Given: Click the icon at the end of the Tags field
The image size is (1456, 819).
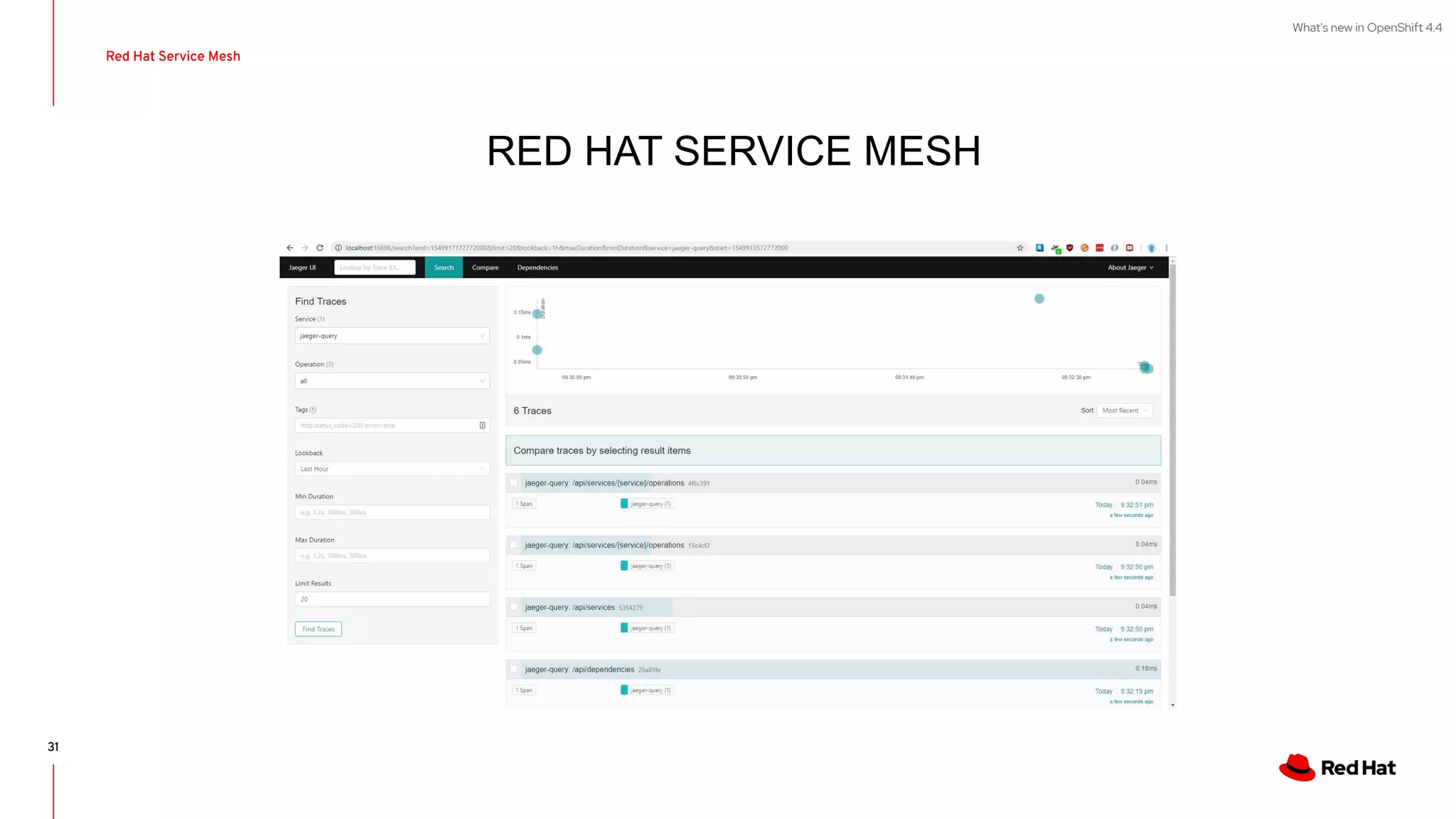Looking at the screenshot, I should 482,425.
